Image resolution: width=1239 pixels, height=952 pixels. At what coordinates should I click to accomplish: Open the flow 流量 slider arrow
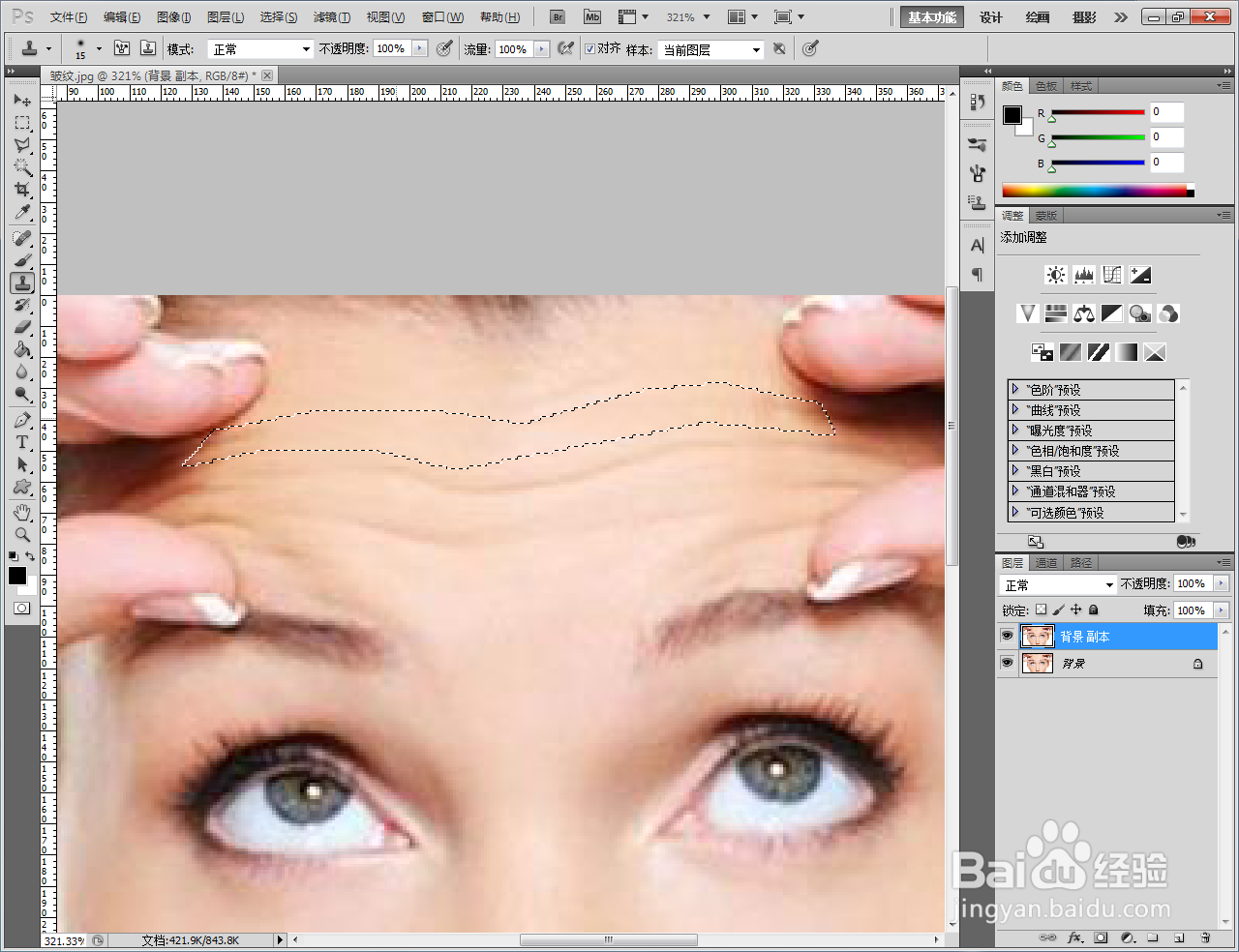[541, 49]
